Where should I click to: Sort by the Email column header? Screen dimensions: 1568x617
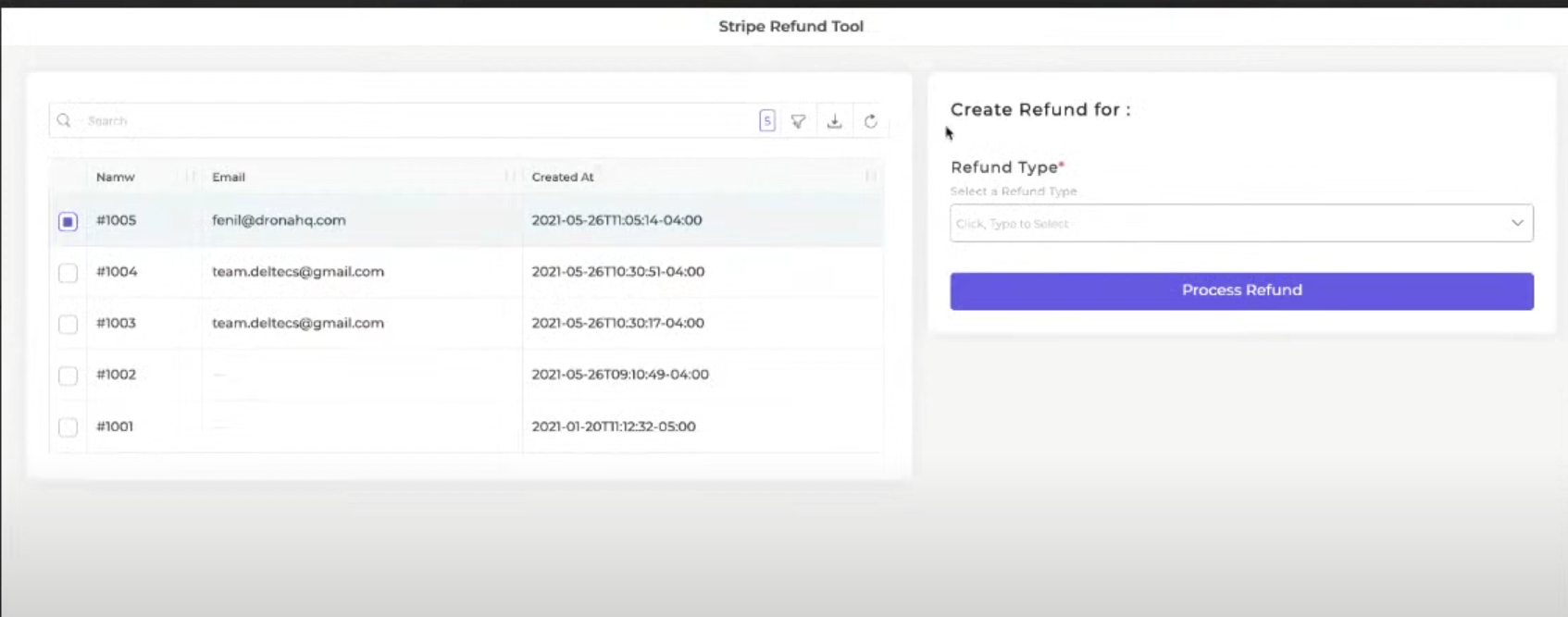click(229, 177)
